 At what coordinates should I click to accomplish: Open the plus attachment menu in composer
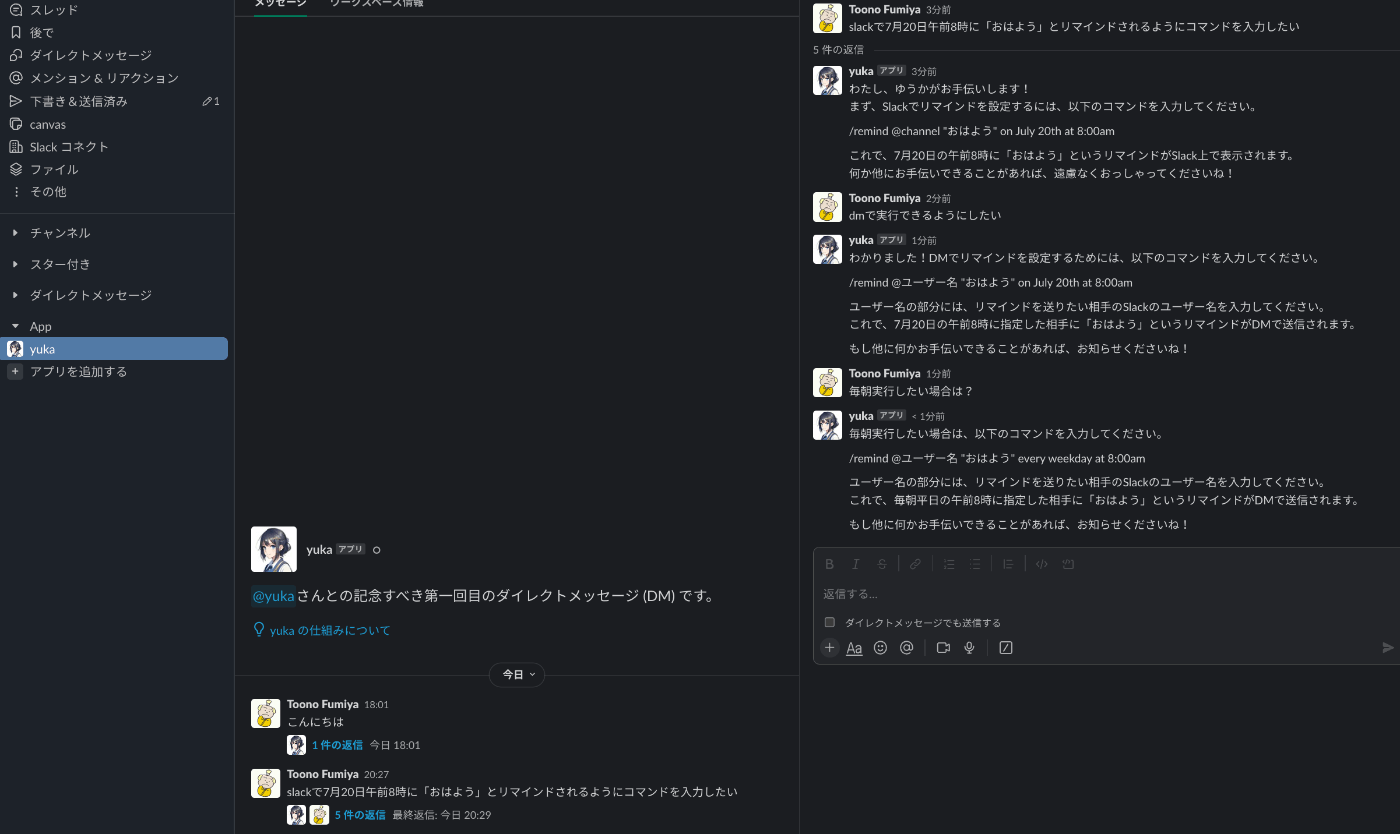(x=829, y=647)
